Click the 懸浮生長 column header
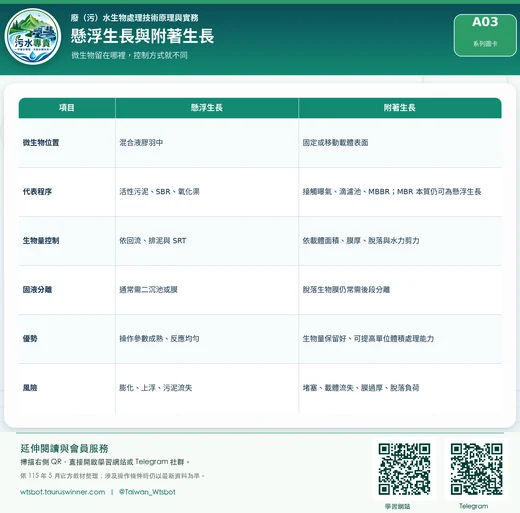 (x=207, y=108)
